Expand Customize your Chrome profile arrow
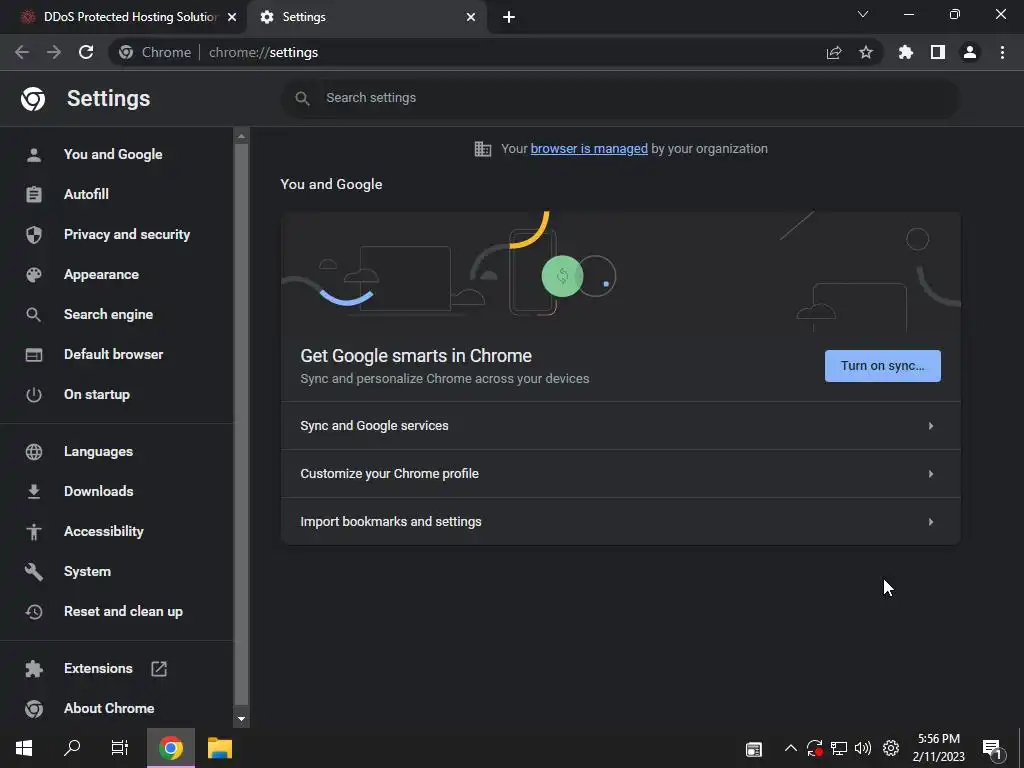This screenshot has width=1024, height=768. click(931, 474)
